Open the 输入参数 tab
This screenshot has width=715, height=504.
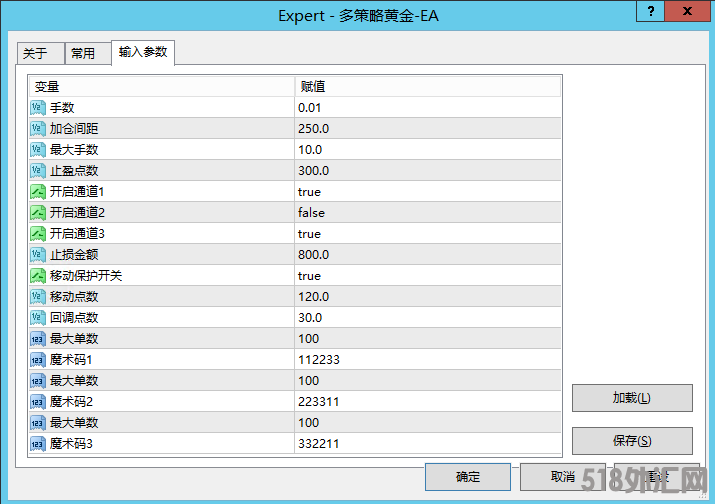[x=142, y=52]
